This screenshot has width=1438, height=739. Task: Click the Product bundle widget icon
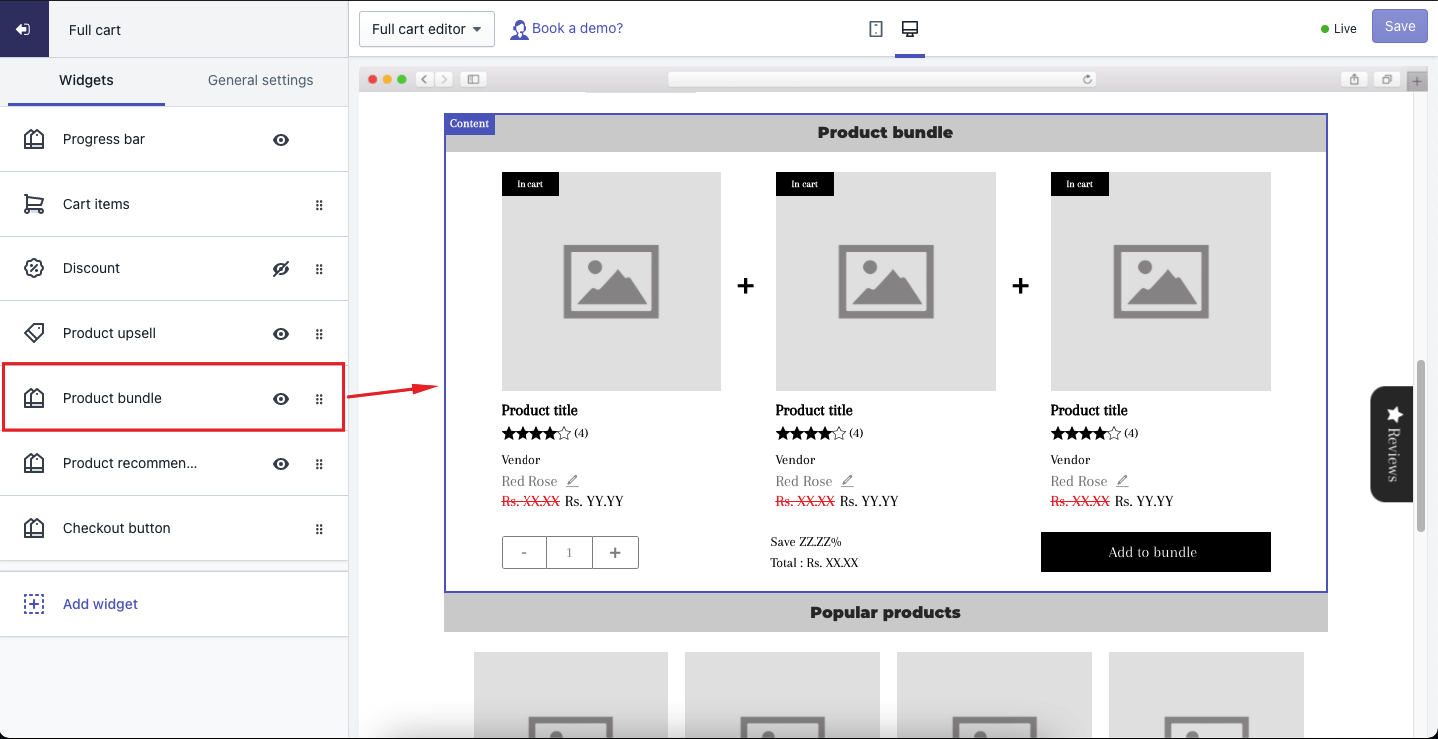[34, 398]
